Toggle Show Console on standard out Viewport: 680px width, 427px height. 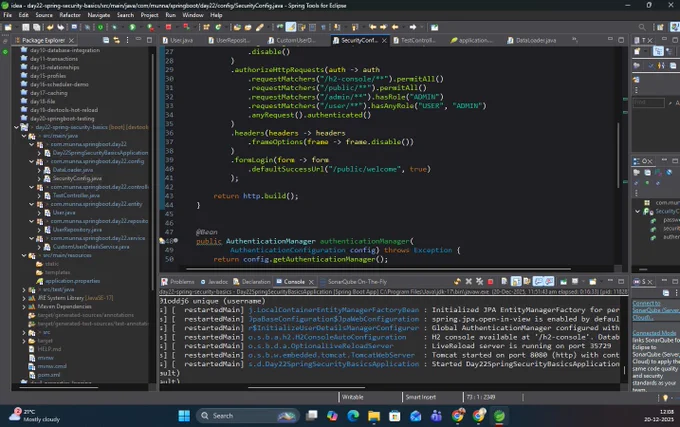538,282
